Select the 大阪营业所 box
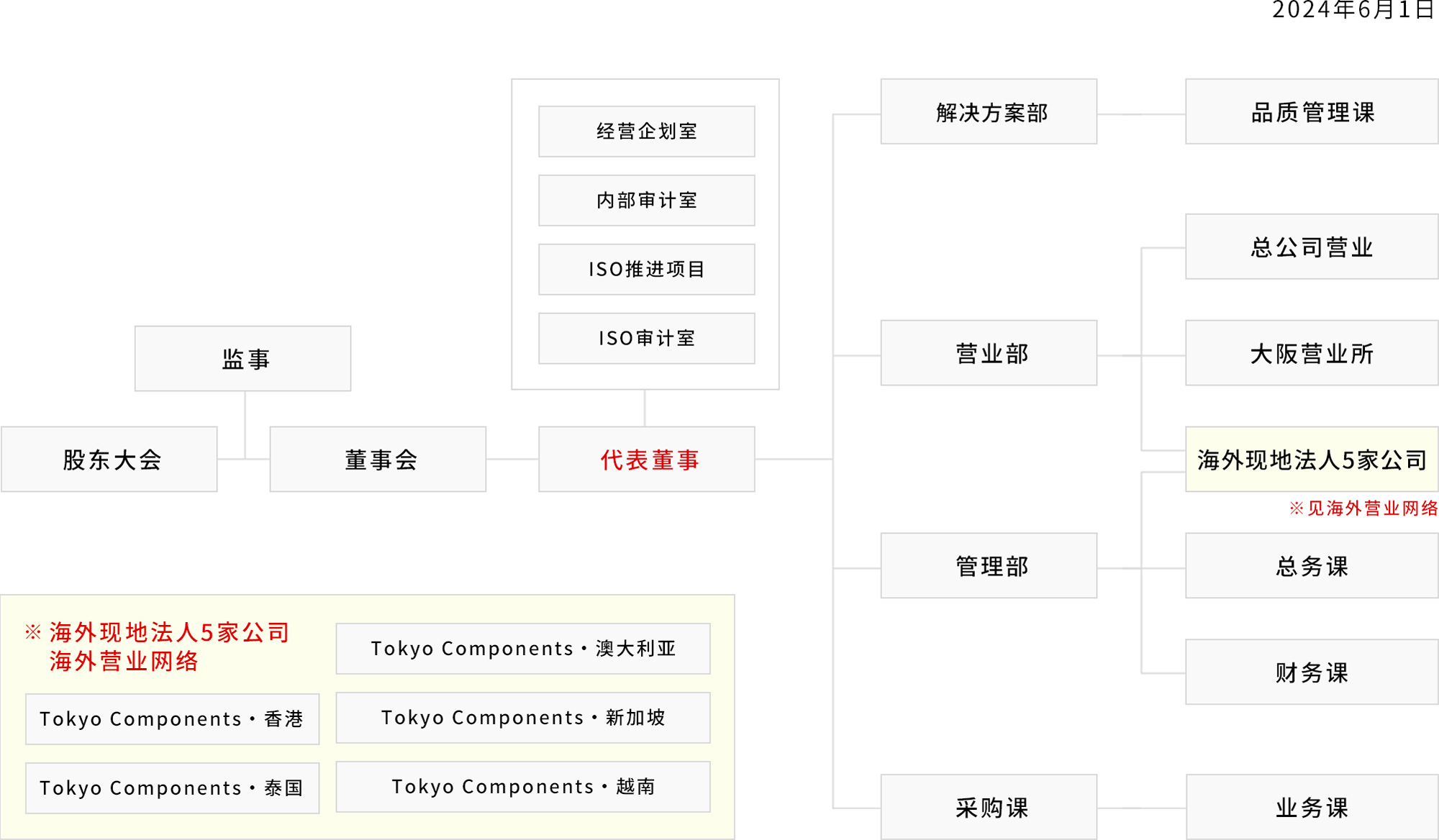The image size is (1439, 840). point(1312,353)
